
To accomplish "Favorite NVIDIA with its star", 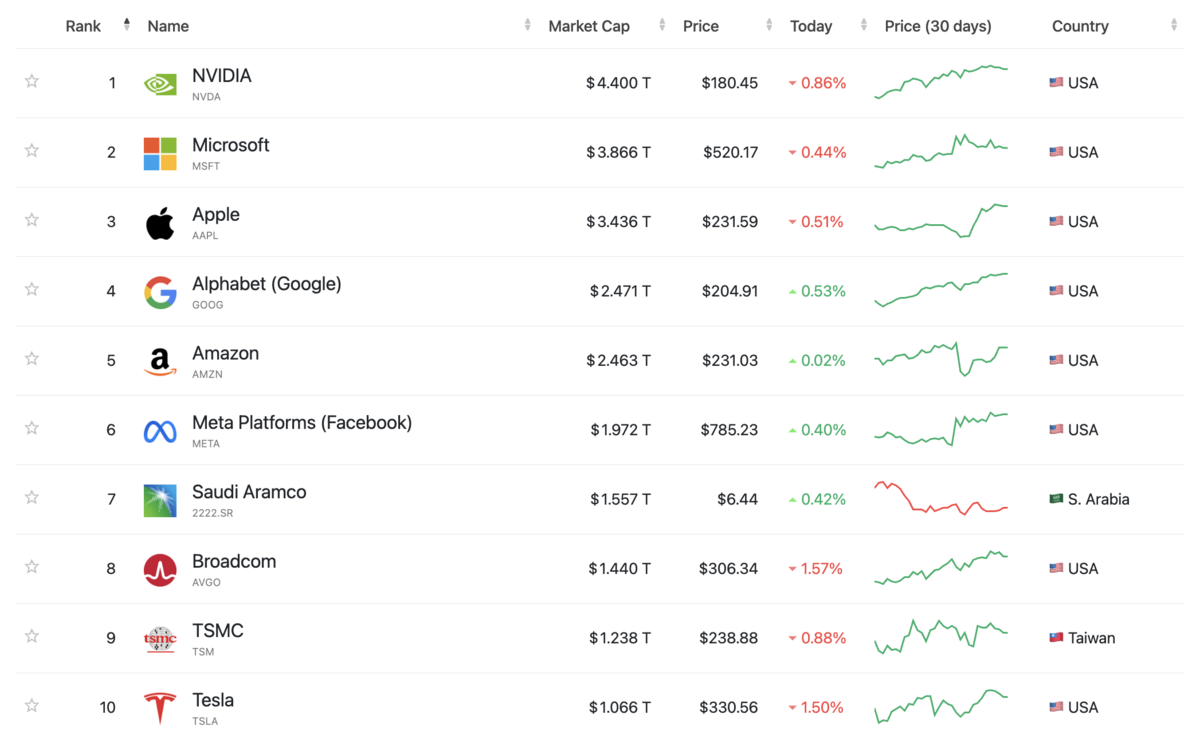I will tap(32, 82).
